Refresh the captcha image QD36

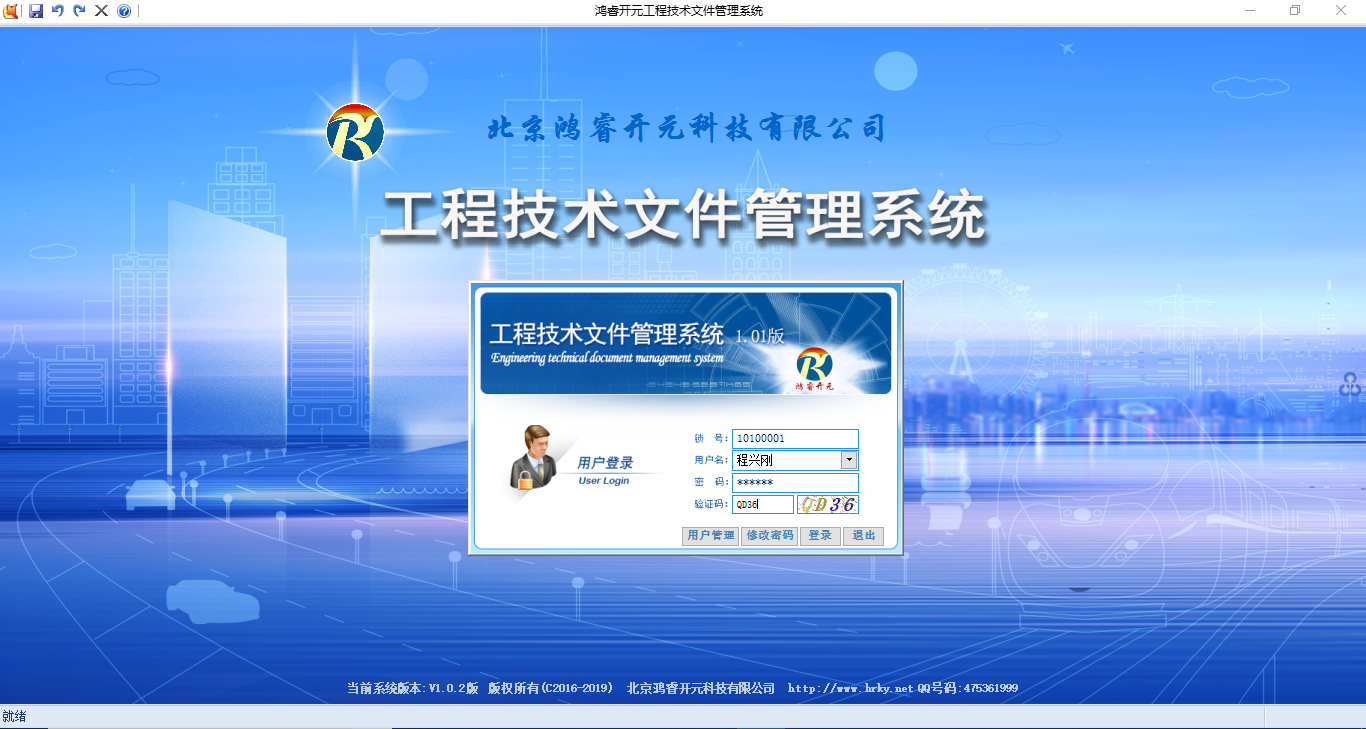tap(828, 505)
